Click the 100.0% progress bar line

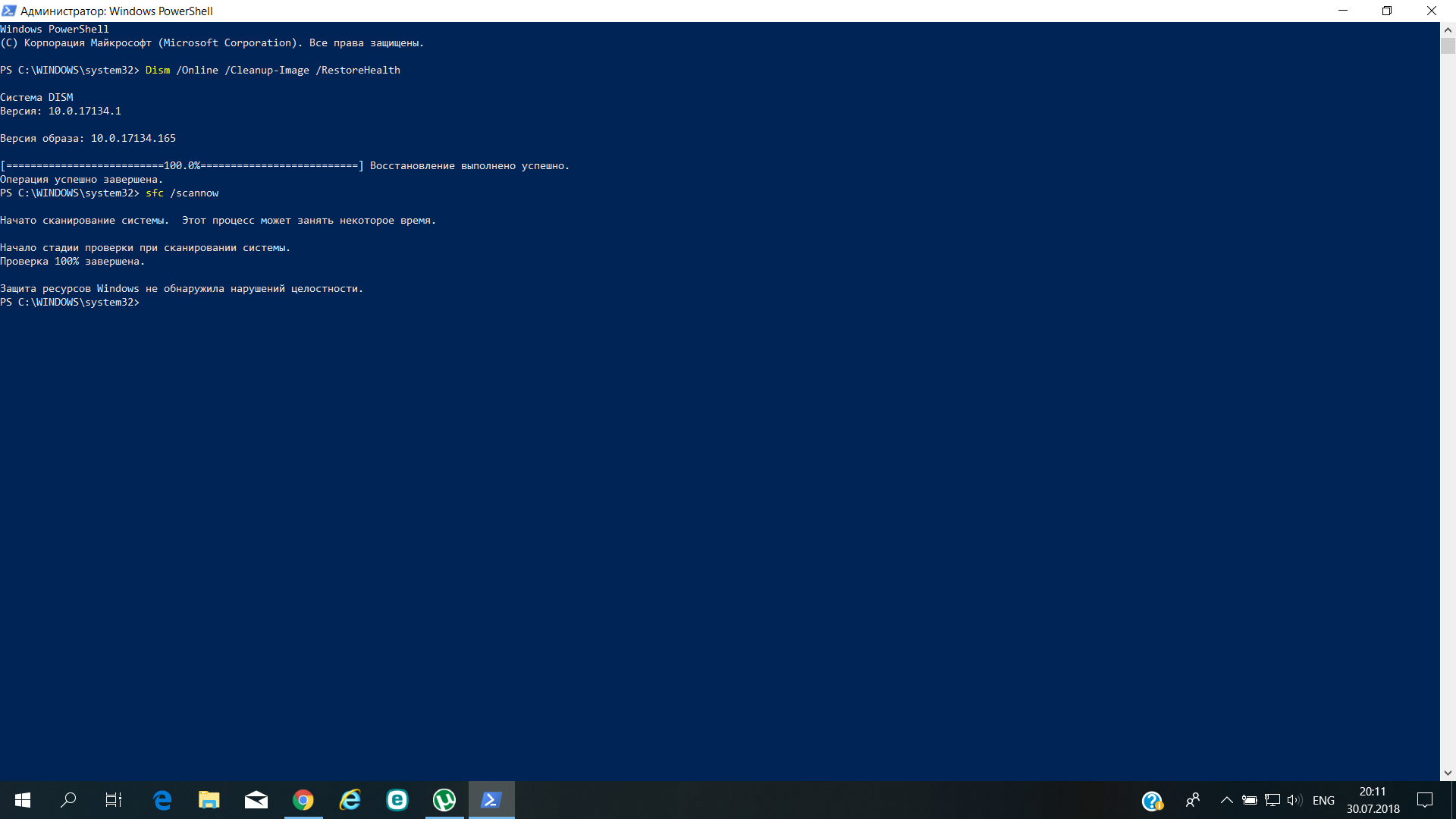click(x=182, y=166)
